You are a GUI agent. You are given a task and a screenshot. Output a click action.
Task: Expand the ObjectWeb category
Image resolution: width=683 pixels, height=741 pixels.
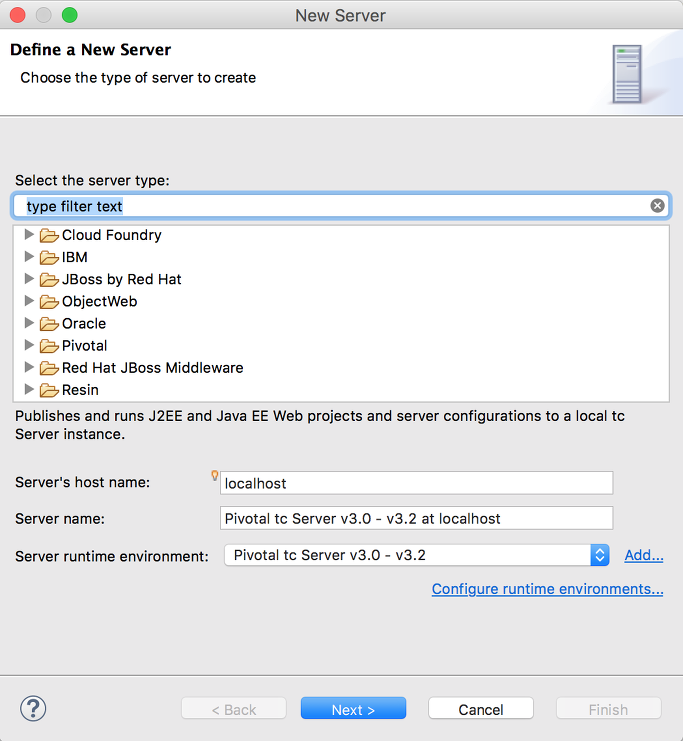point(29,301)
